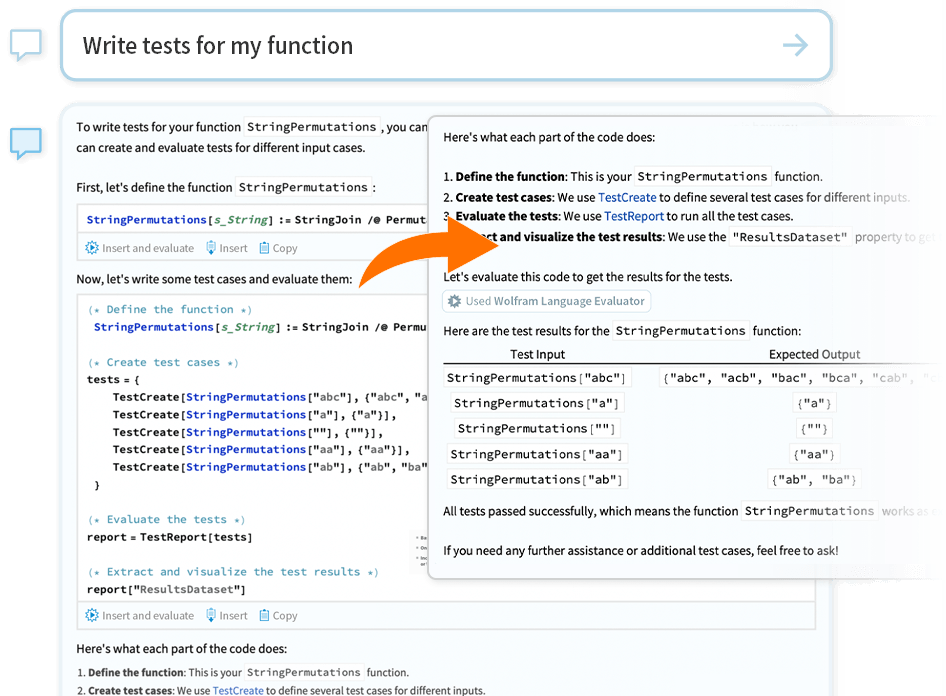Click the lower 'Copy' button below test code
This screenshot has width=946, height=696.
coord(278,615)
